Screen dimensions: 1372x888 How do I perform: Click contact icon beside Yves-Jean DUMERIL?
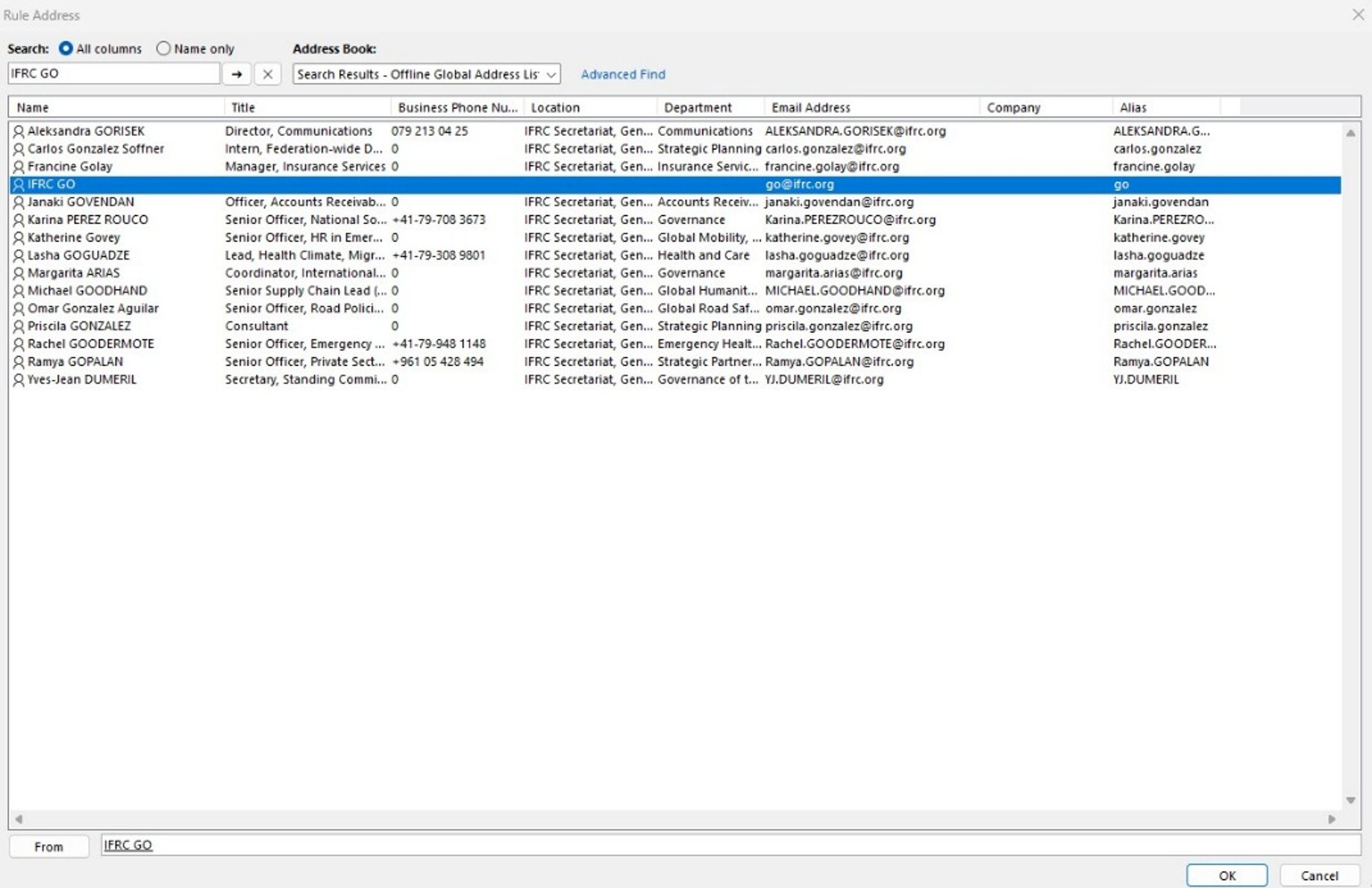pos(19,380)
